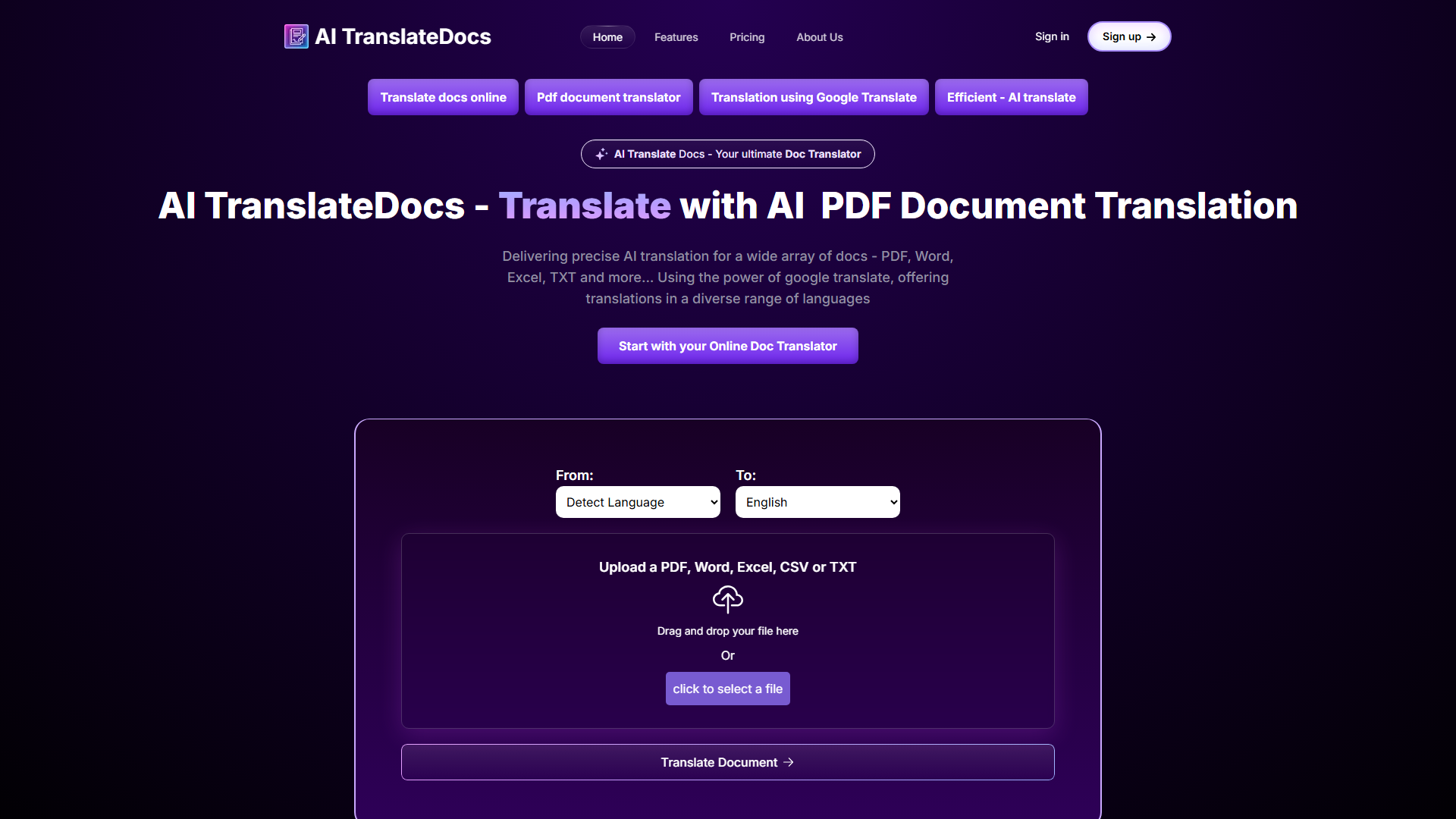This screenshot has width=1456, height=819.
Task: Click the Sign in link
Action: [x=1052, y=36]
